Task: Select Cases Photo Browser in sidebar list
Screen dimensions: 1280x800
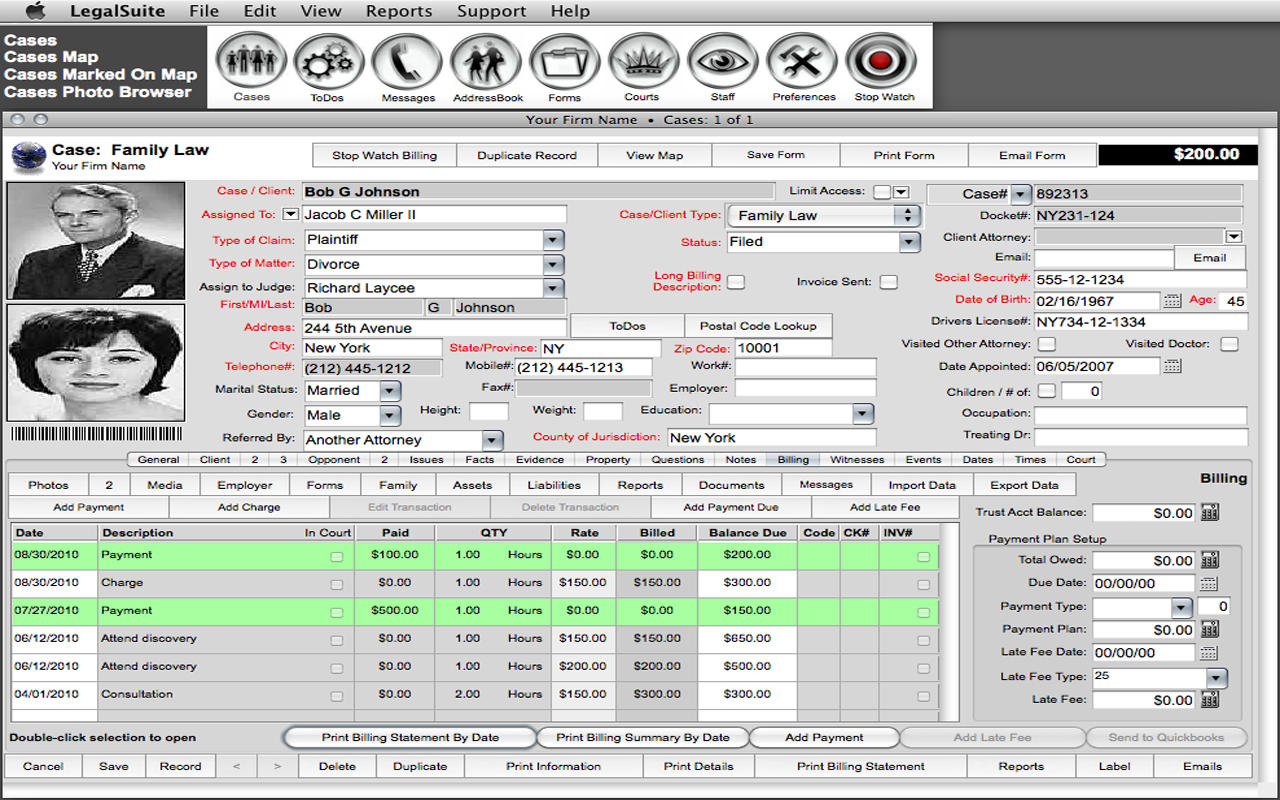Action: 97,91
